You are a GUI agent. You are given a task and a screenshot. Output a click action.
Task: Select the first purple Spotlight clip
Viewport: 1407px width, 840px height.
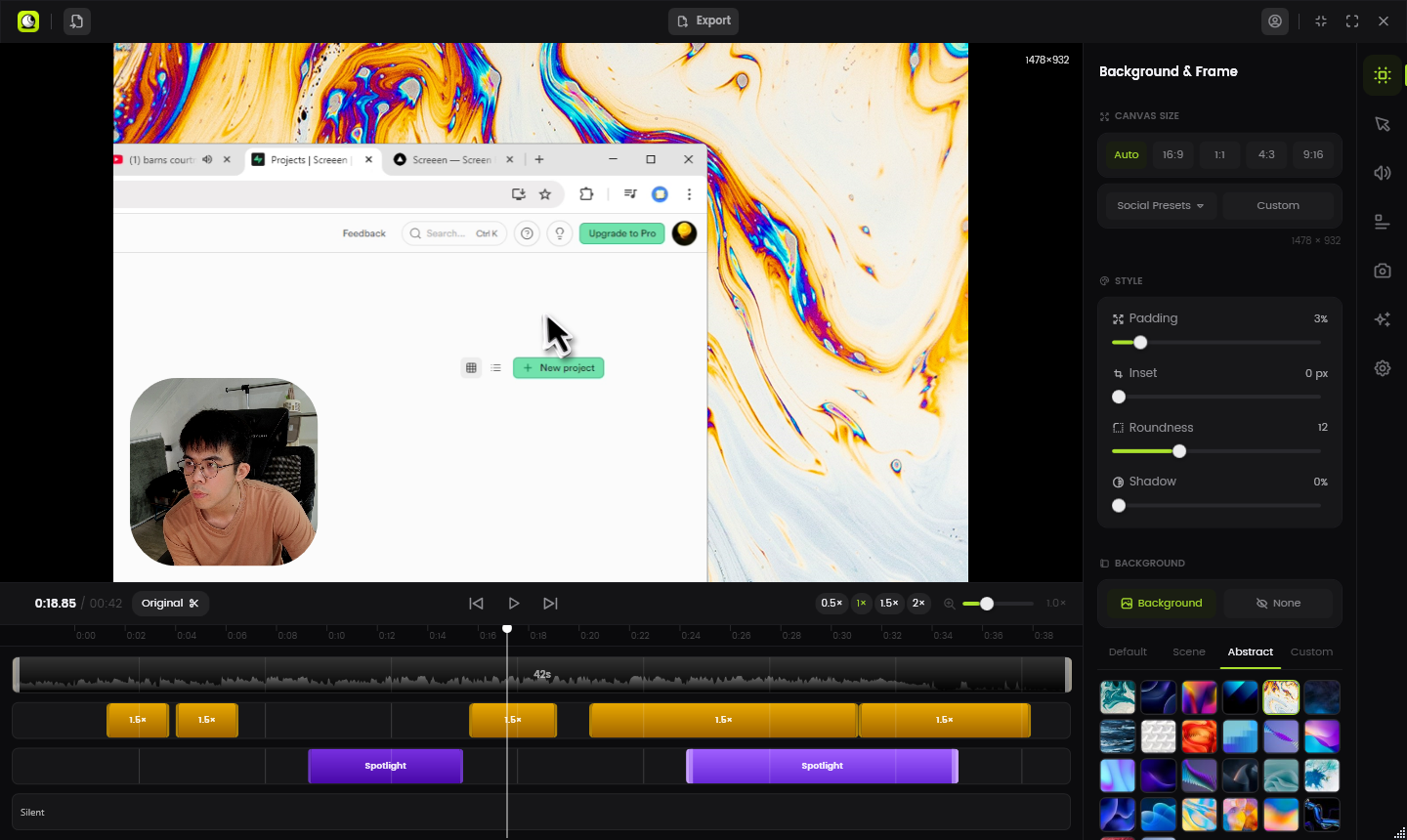[x=385, y=766]
